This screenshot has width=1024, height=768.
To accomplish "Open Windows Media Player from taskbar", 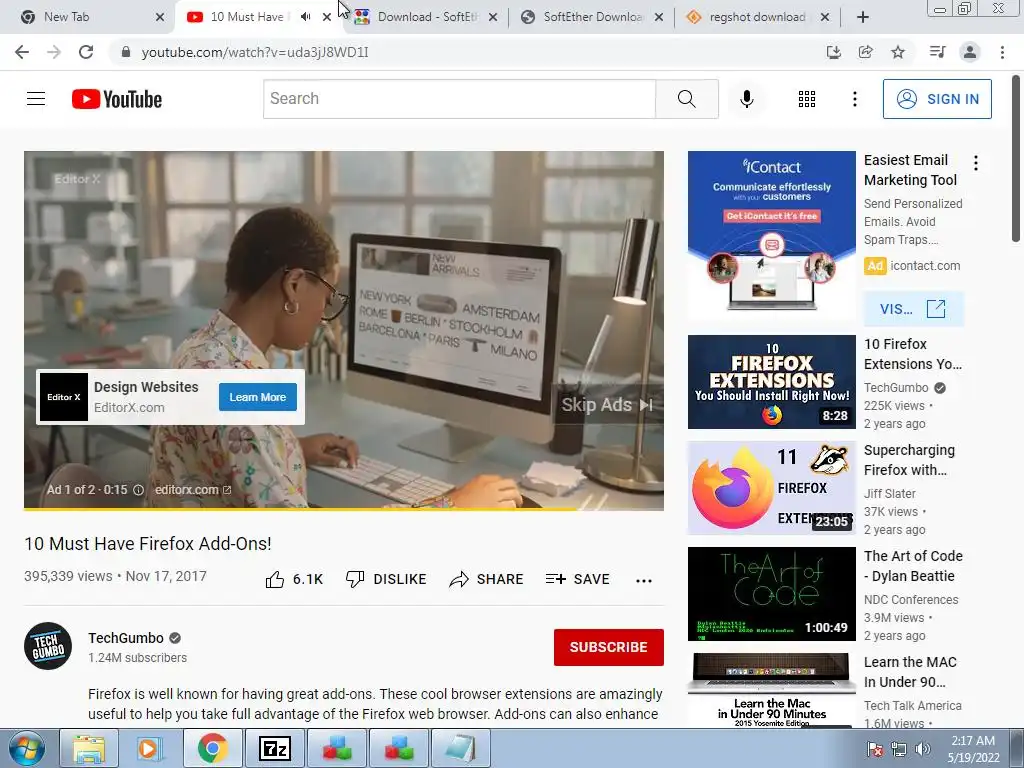I will pos(150,748).
